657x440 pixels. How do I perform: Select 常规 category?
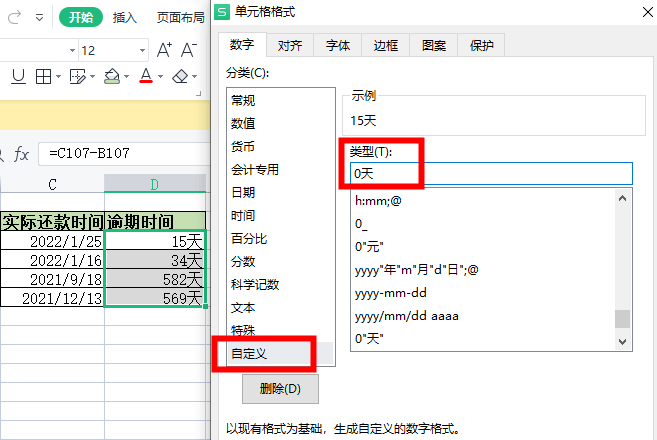coord(280,101)
